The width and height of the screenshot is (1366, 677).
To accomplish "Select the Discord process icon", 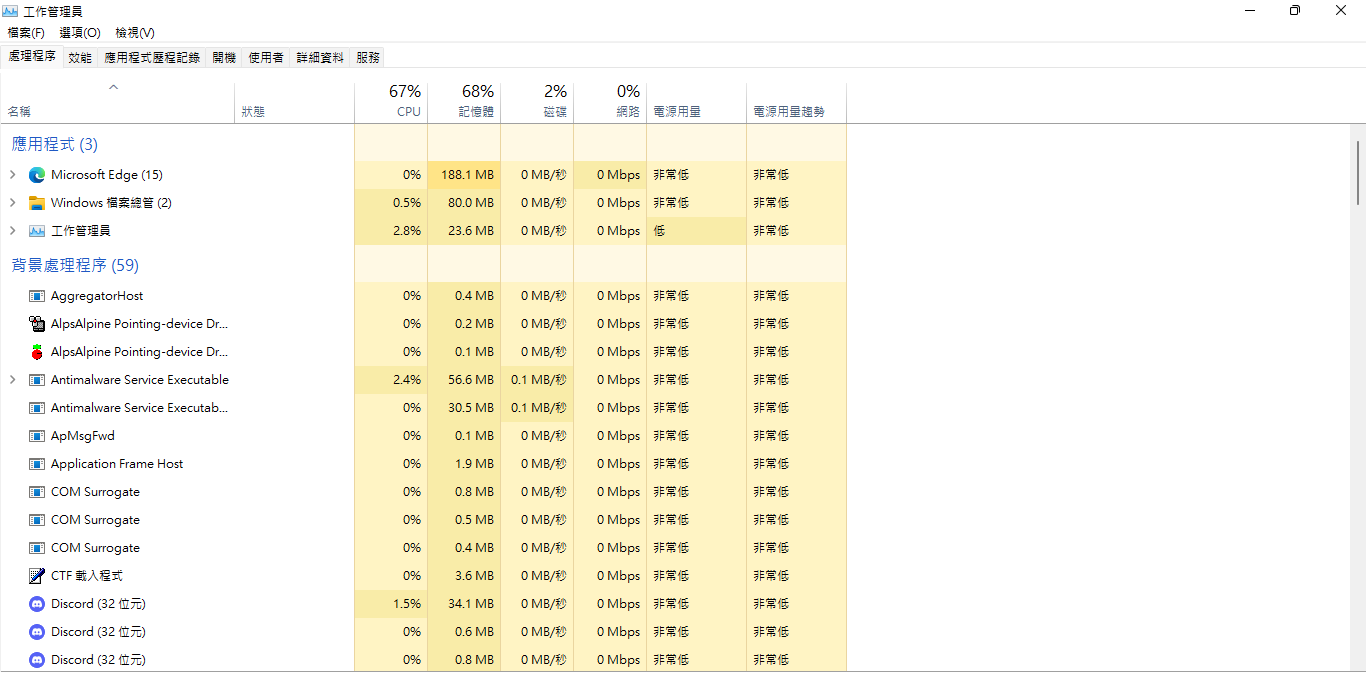I will click(36, 603).
